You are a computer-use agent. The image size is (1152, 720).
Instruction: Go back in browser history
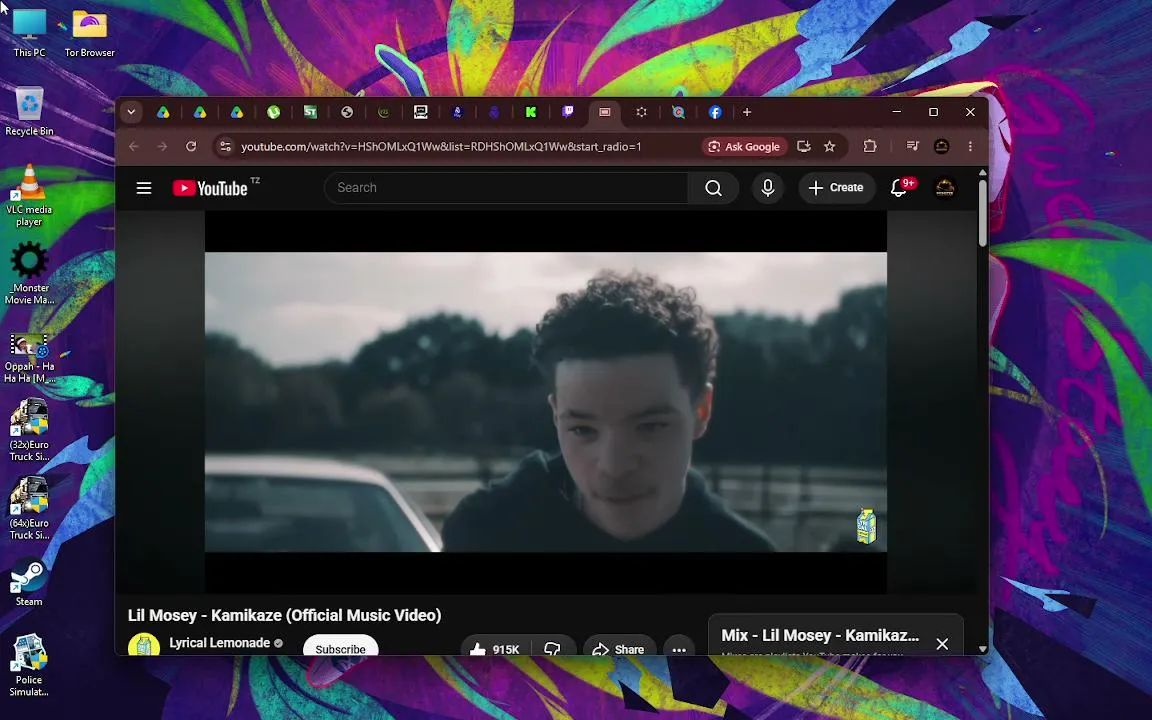pos(134,146)
